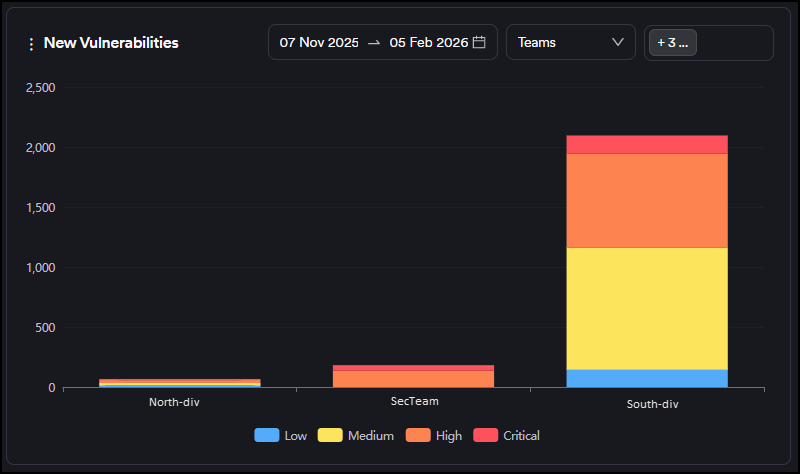The height and width of the screenshot is (474, 800).
Task: Select the start date 07 Nov 2025
Action: pyautogui.click(x=319, y=43)
